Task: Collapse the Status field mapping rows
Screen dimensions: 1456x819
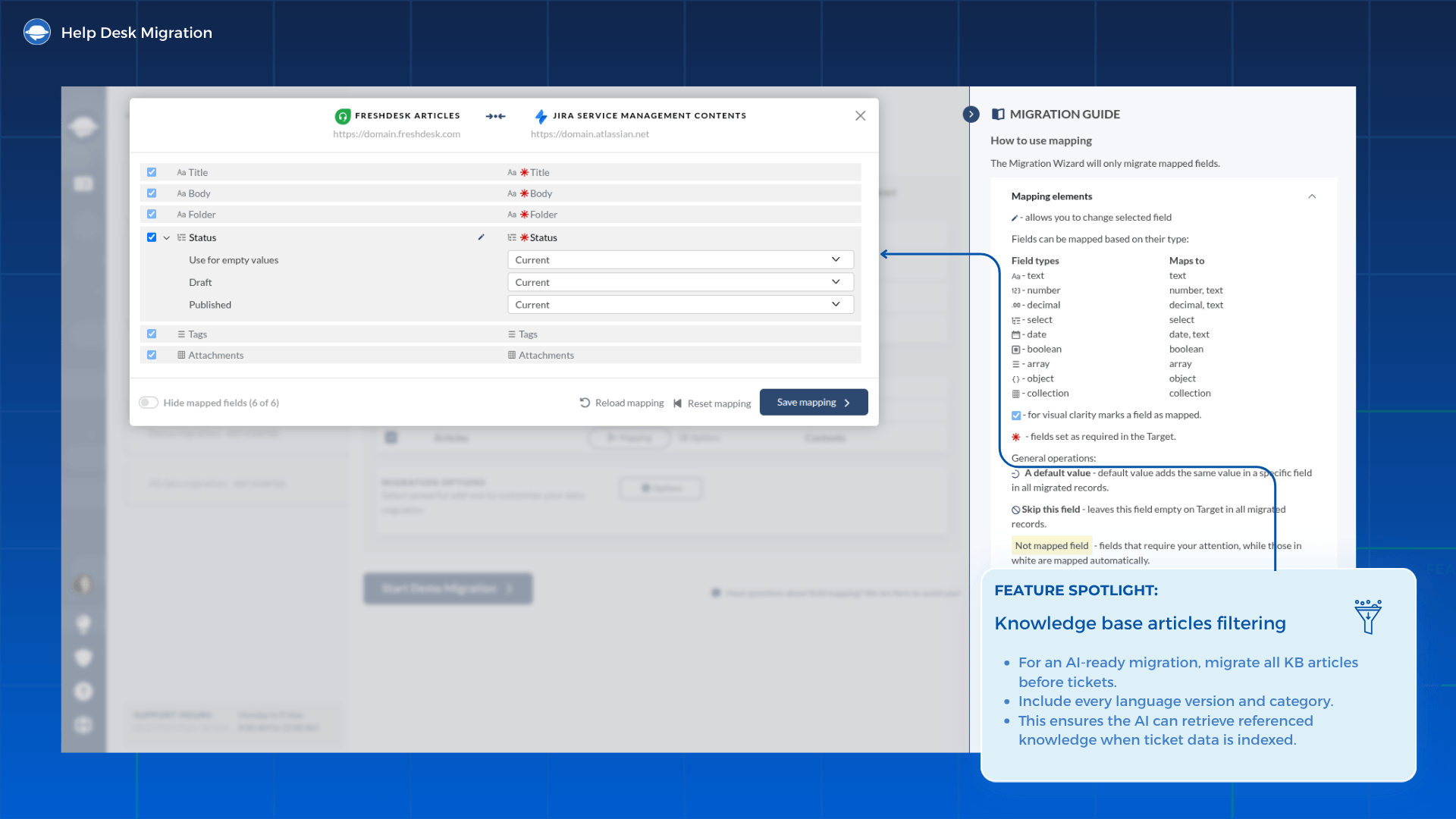Action: [167, 237]
